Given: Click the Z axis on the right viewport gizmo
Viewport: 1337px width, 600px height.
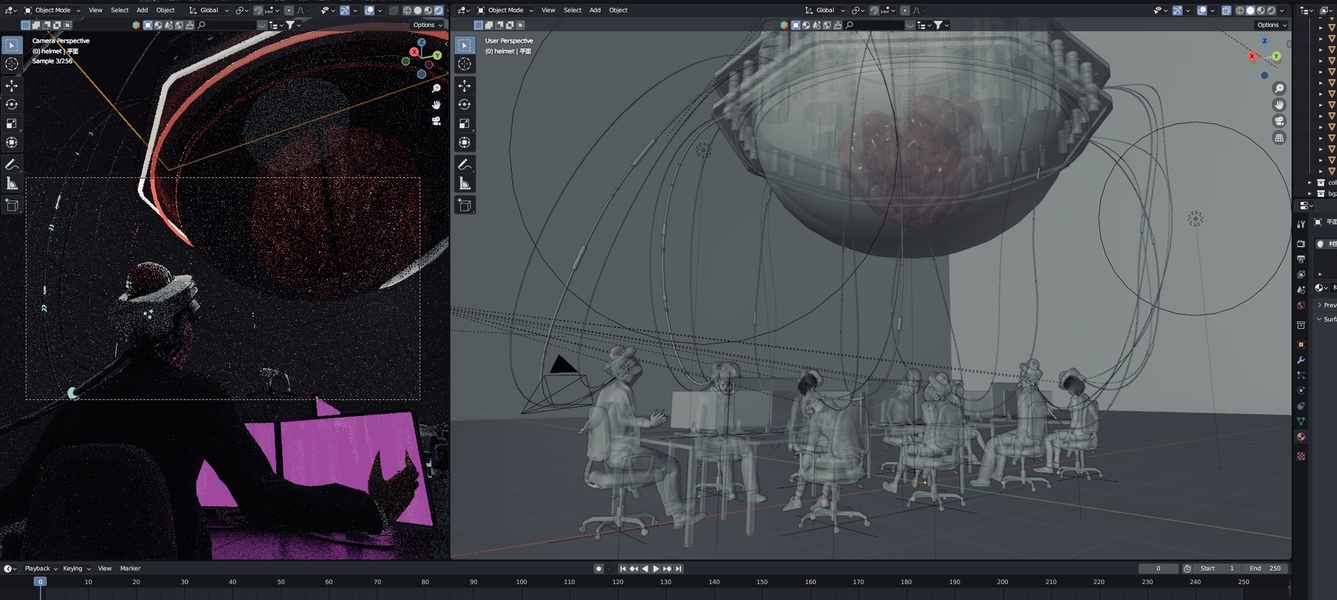Looking at the screenshot, I should pos(1264,42).
